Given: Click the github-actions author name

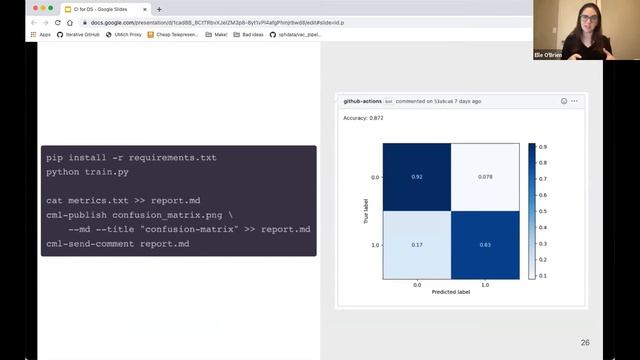Looking at the screenshot, I should click(362, 101).
